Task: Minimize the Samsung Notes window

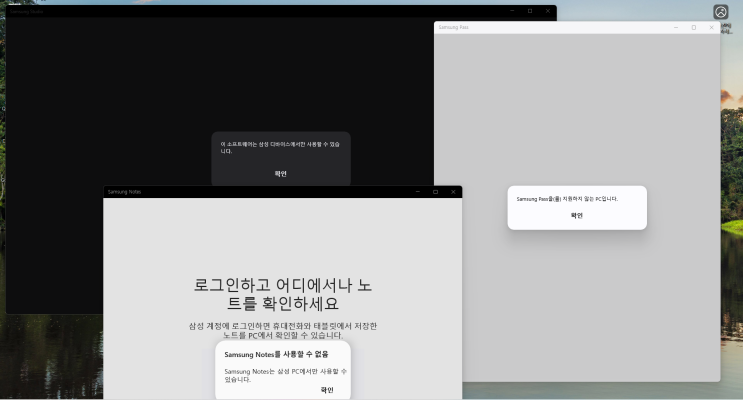Action: tap(417, 192)
